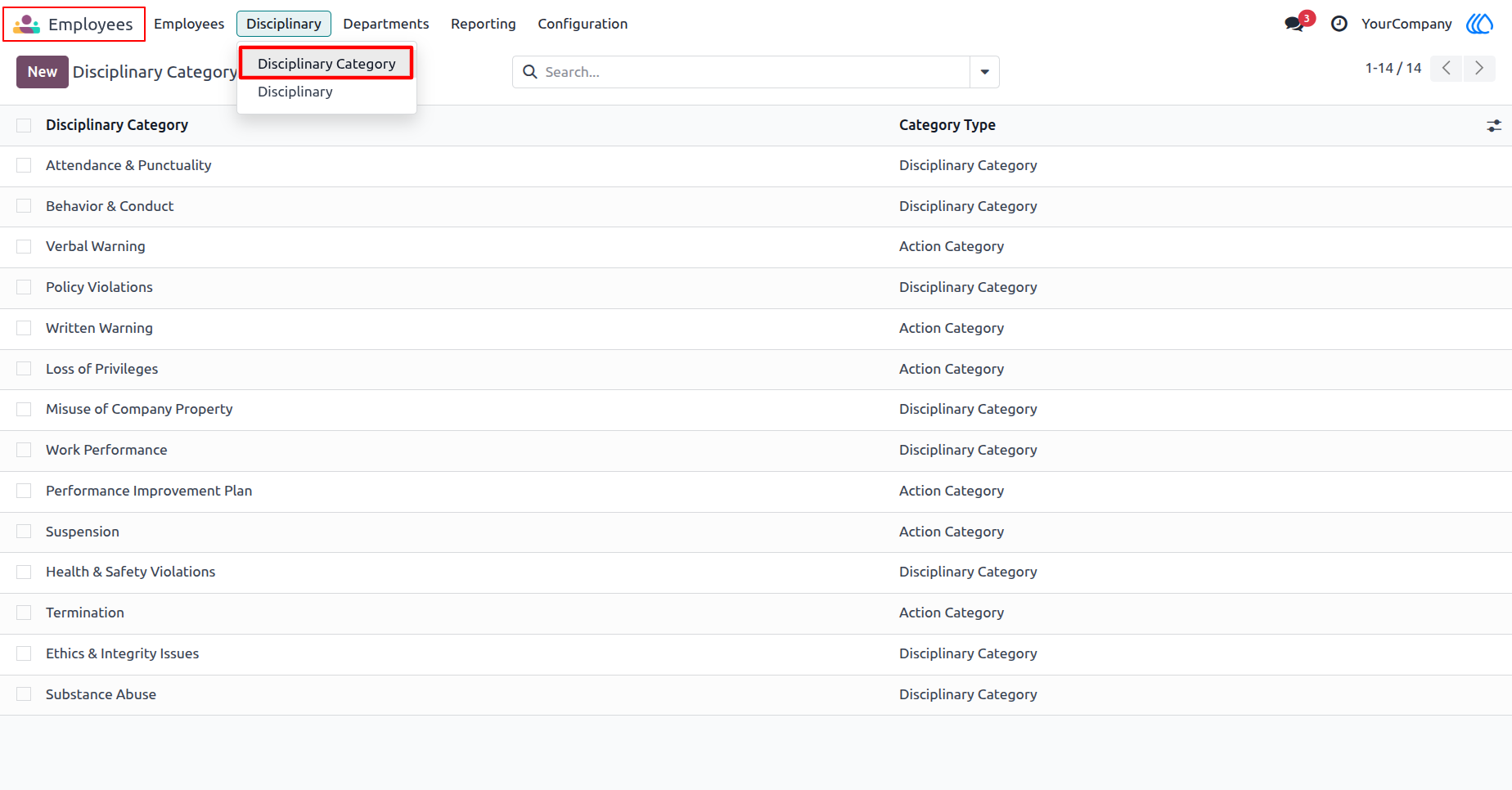1512x790 pixels.
Task: Choose Disciplinary from the dropdown menu
Action: (295, 92)
